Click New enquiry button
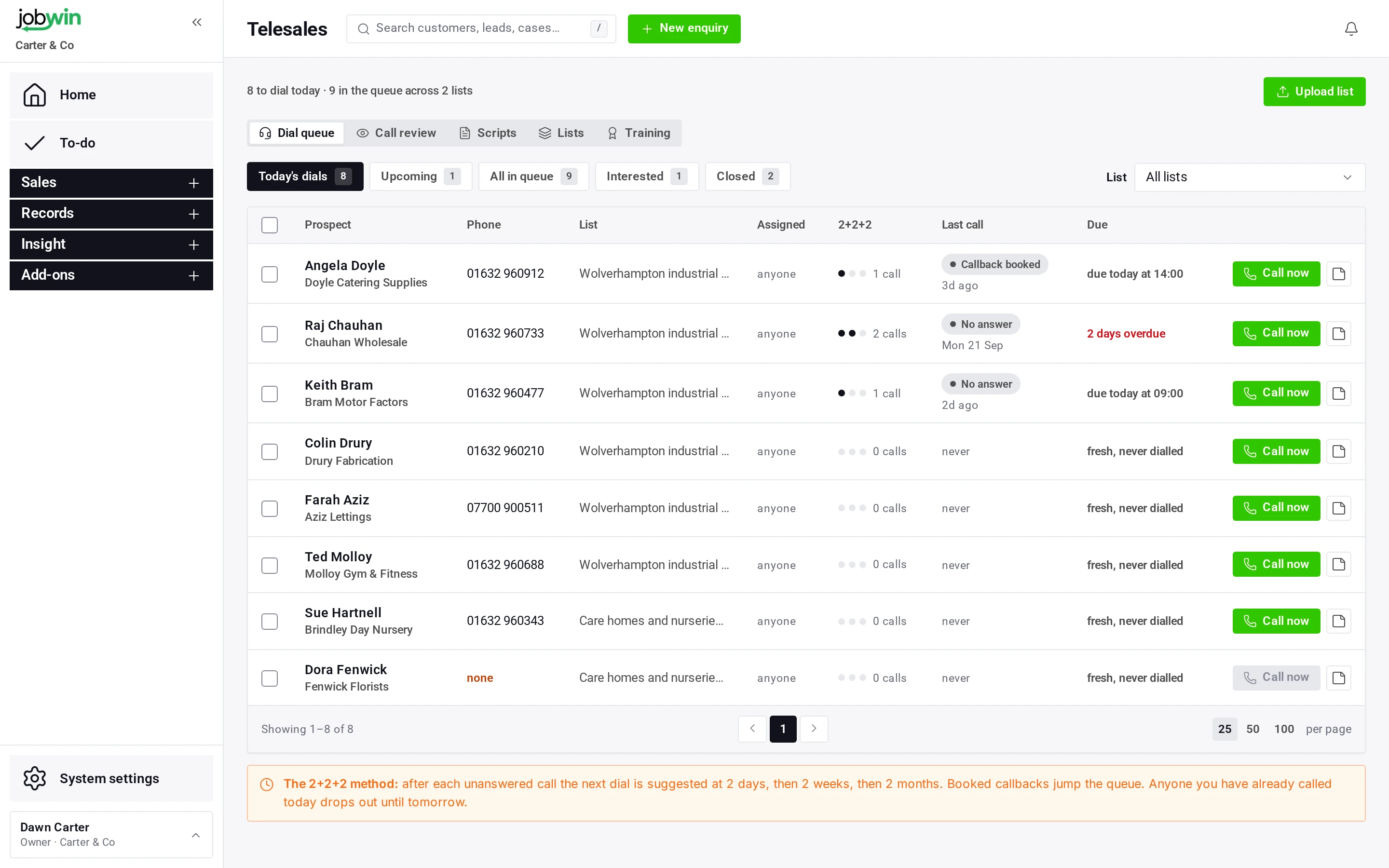Image resolution: width=1389 pixels, height=868 pixels. [x=683, y=29]
